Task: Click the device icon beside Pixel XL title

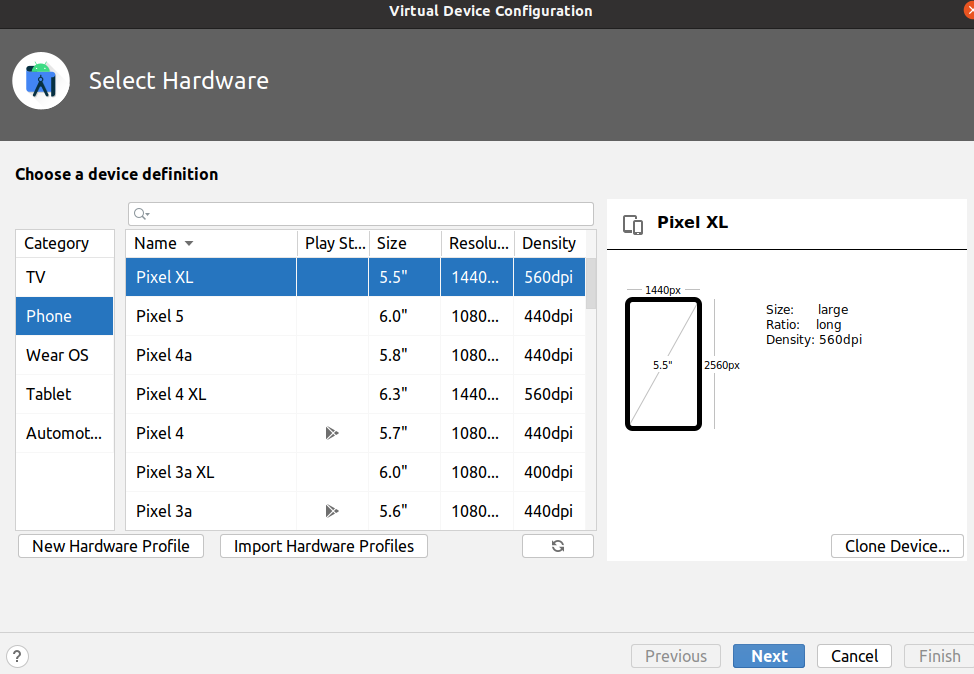Action: pyautogui.click(x=633, y=224)
